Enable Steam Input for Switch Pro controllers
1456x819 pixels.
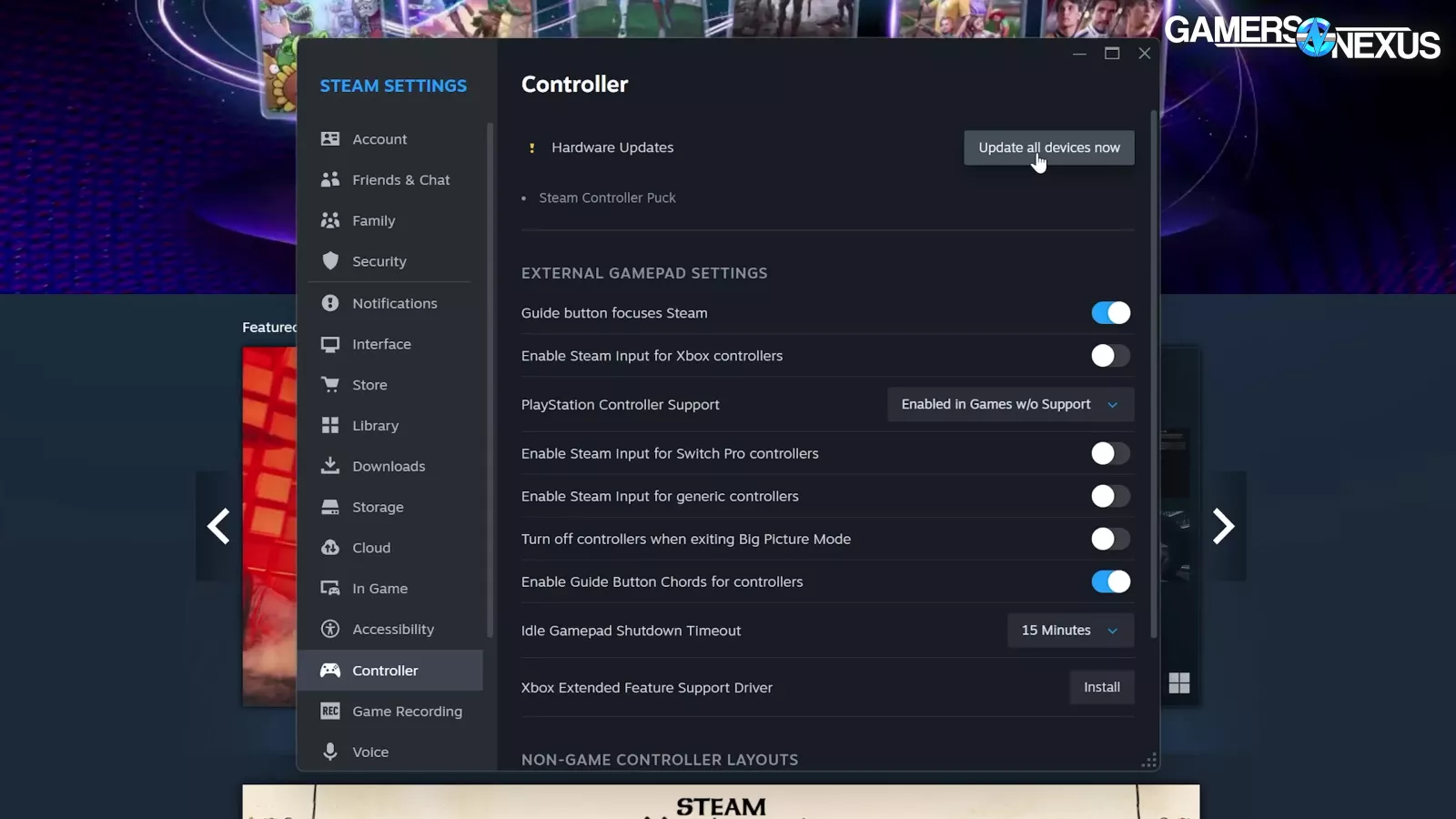pyautogui.click(x=1111, y=453)
